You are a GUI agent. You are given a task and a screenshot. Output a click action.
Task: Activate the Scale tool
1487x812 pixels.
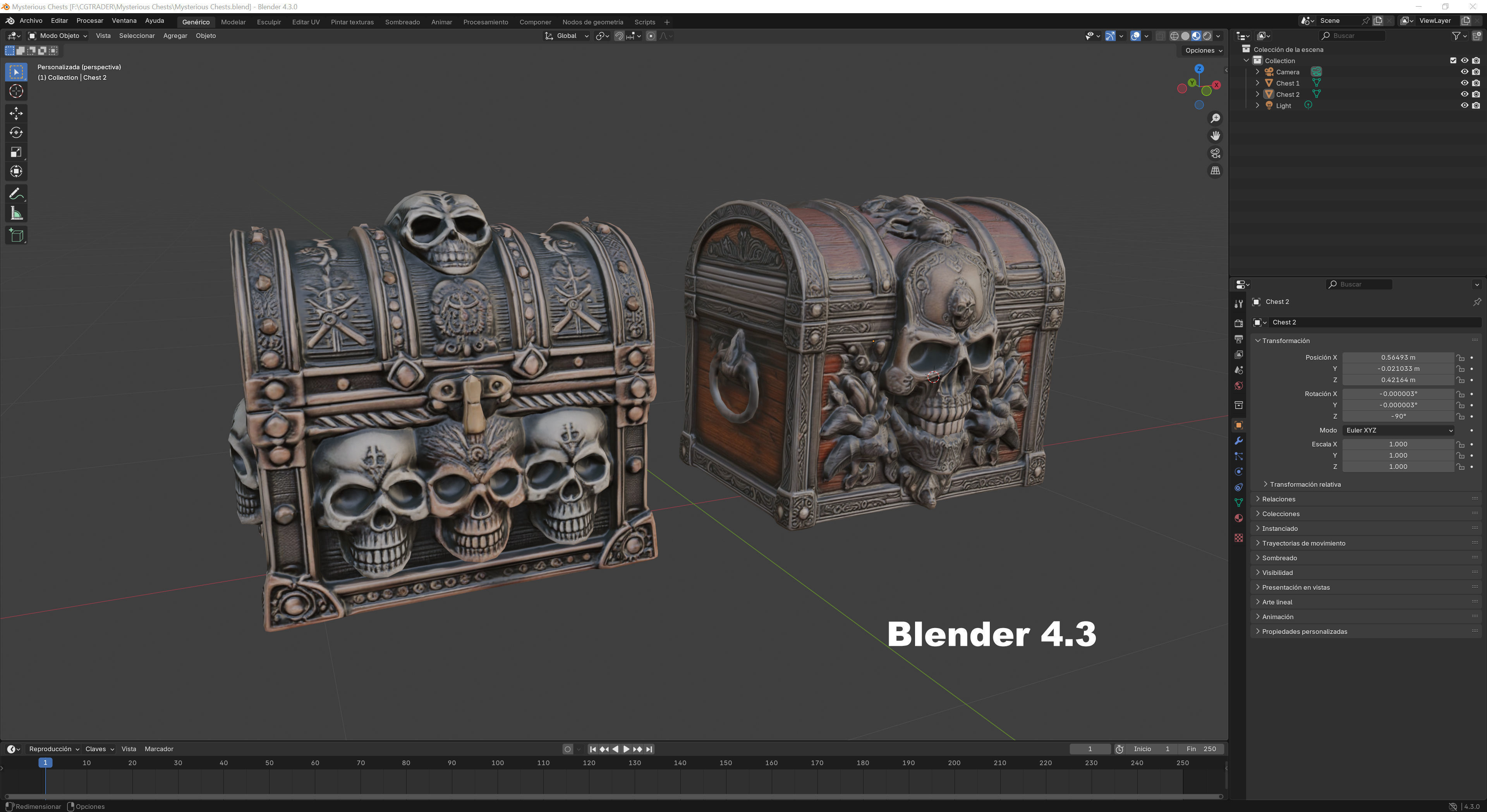(x=16, y=152)
